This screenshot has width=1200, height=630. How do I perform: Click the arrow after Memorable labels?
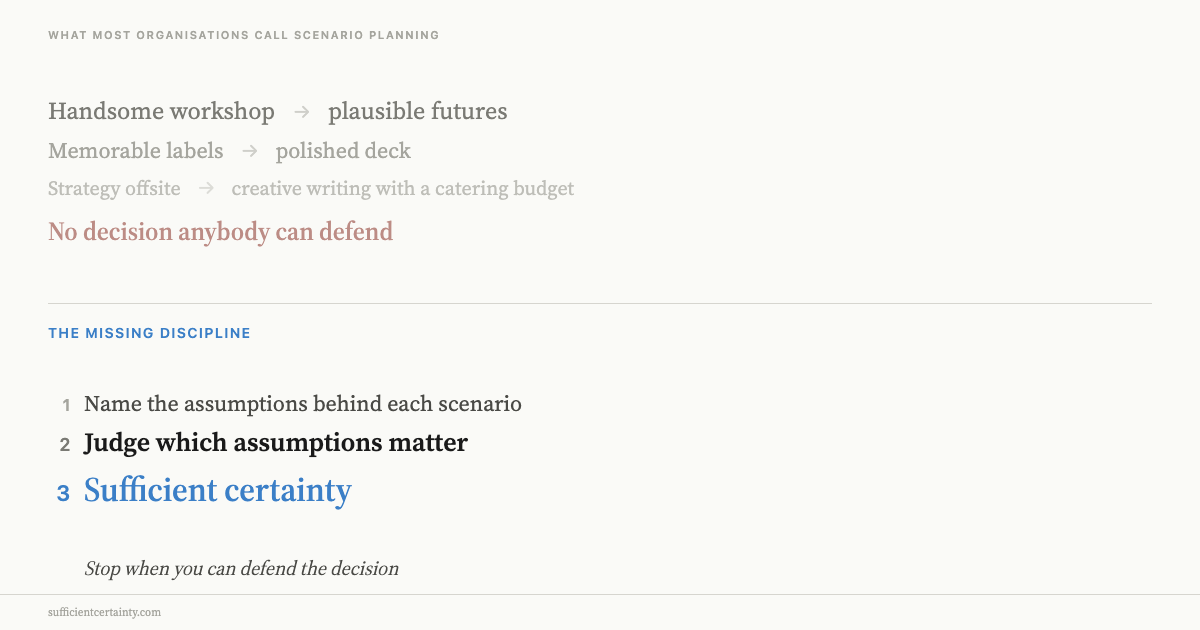coord(250,151)
